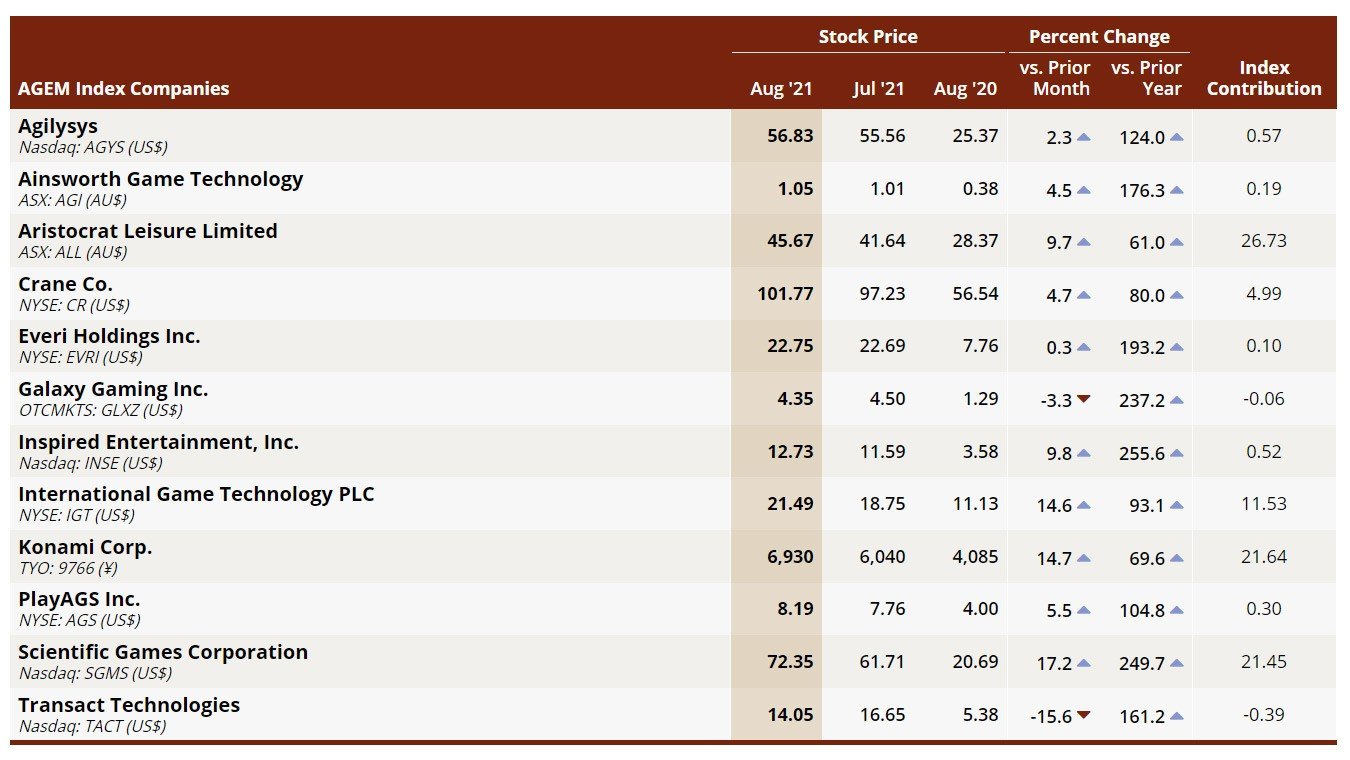The height and width of the screenshot is (760, 1350).
Task: Click the vs. Prior Year column header
Action: 1146,78
